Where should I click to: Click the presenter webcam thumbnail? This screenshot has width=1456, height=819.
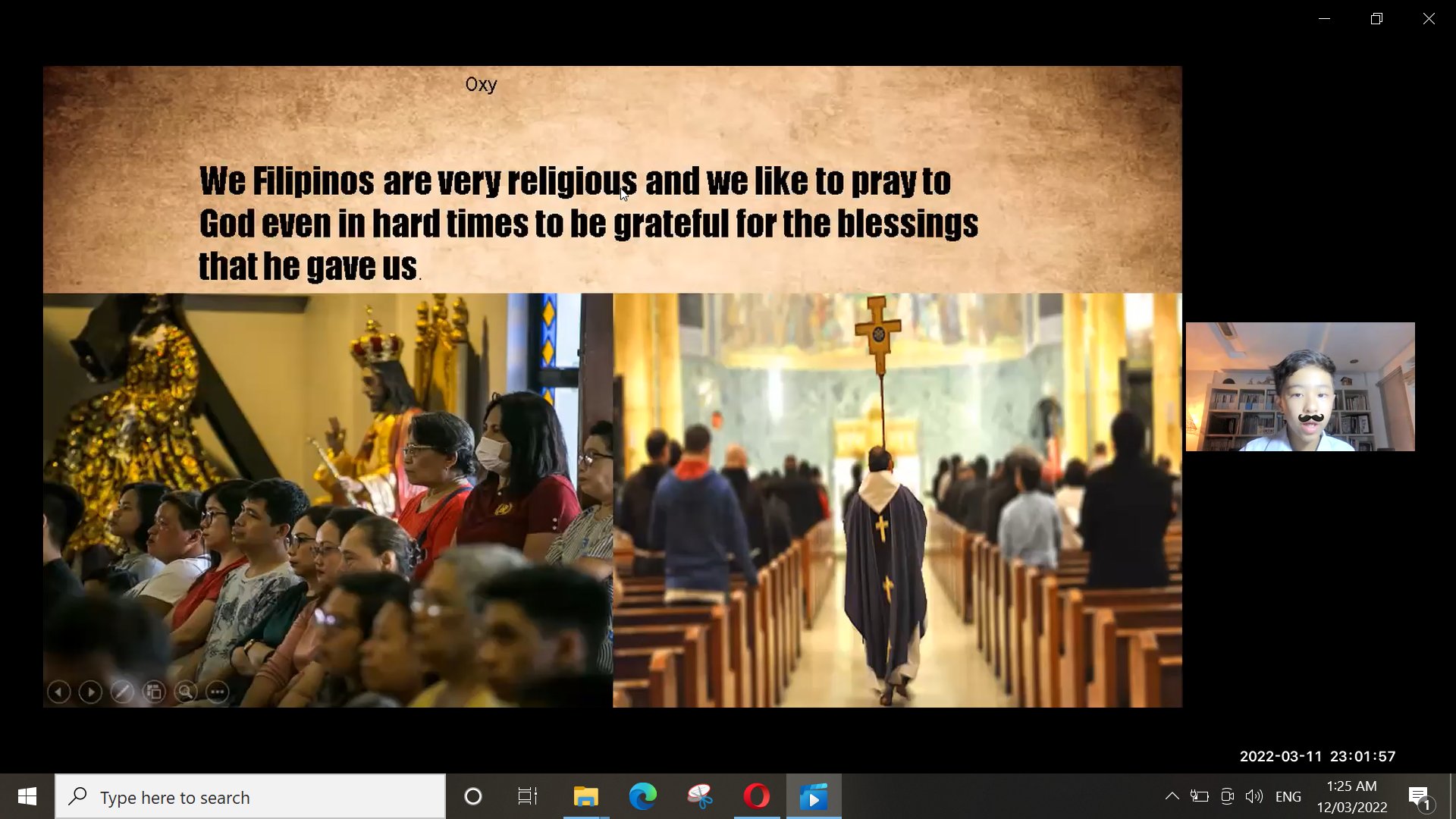coord(1300,387)
